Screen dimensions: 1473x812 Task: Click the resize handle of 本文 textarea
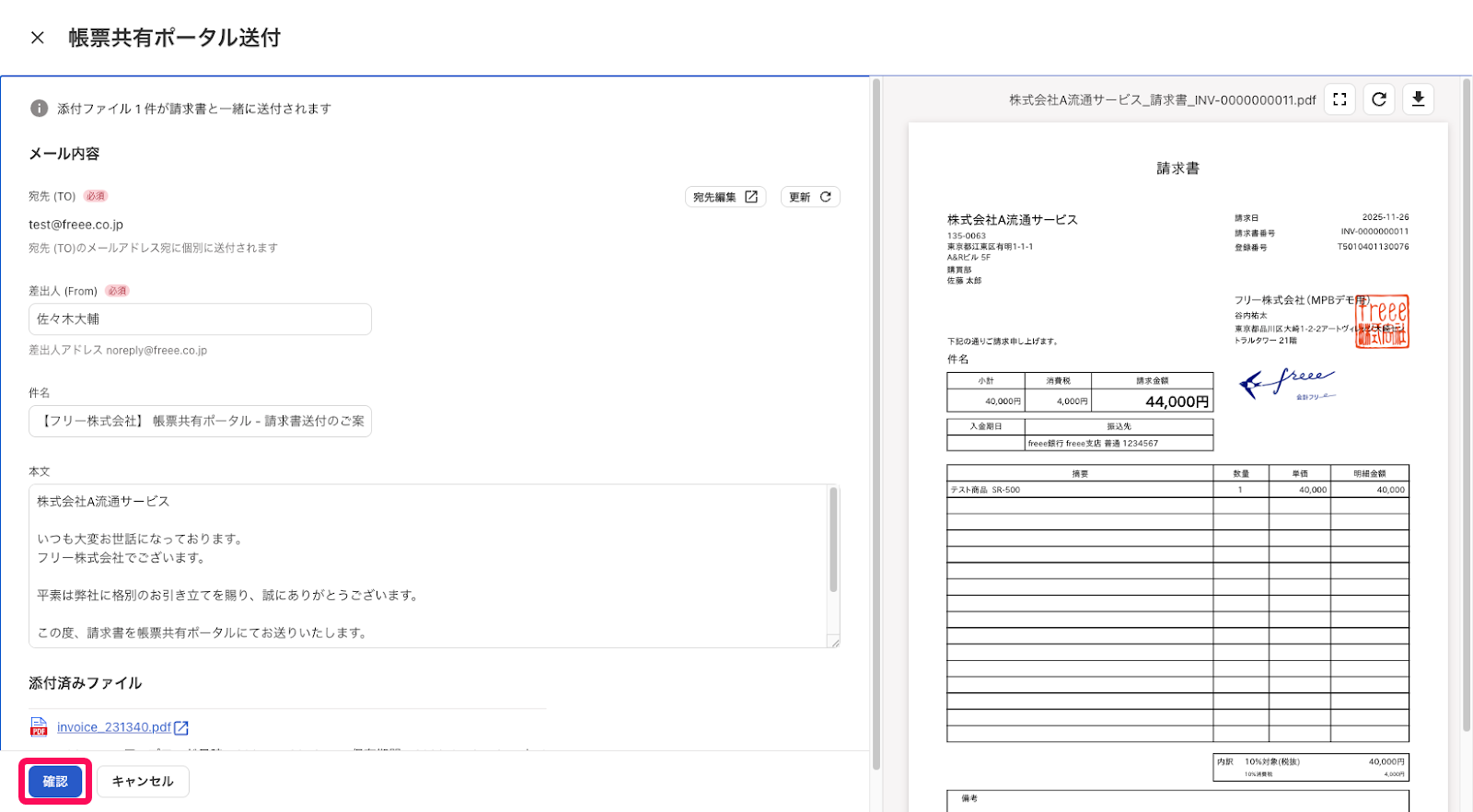[x=834, y=643]
